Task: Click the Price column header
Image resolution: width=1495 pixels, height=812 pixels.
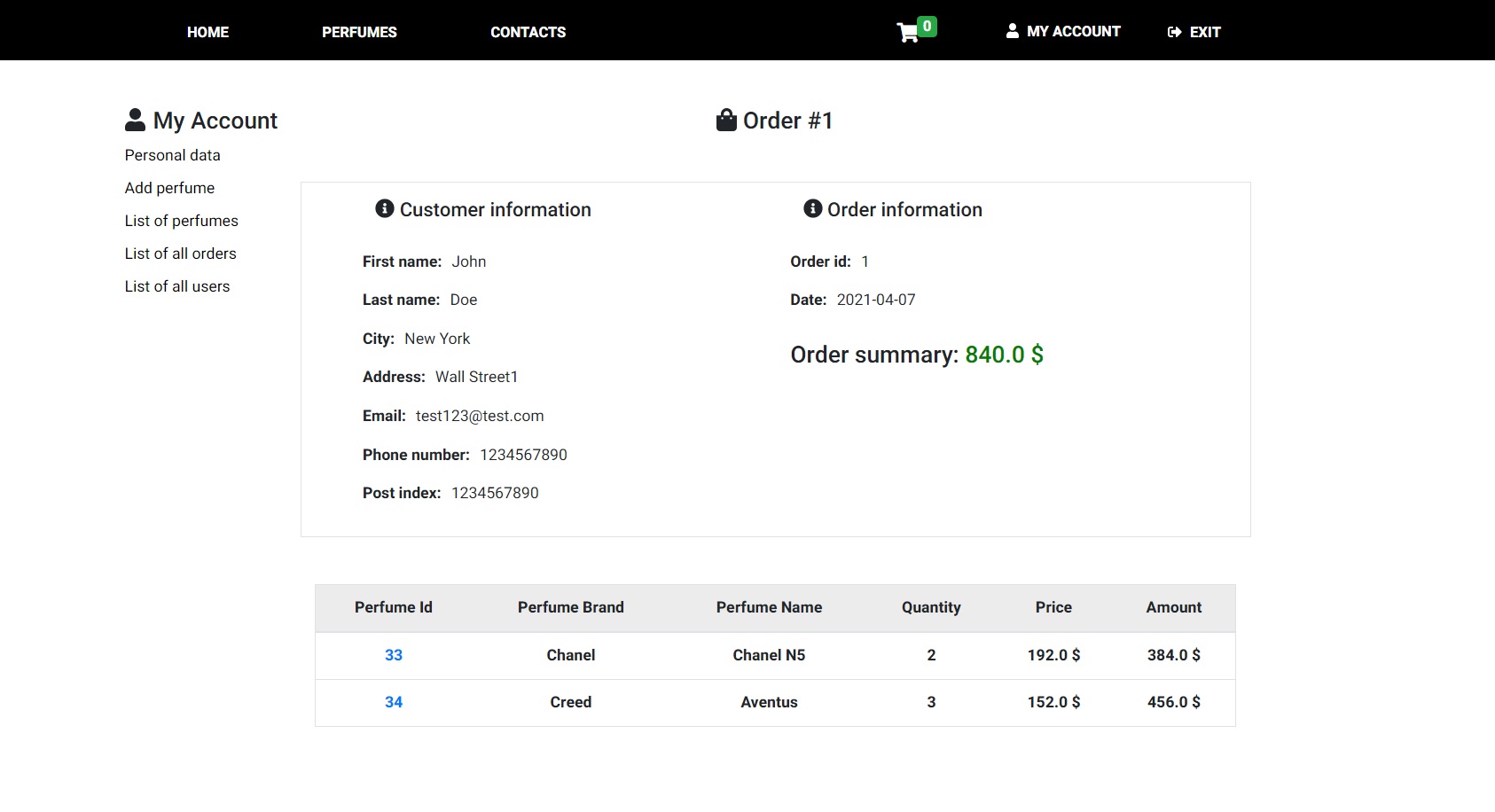Action: tap(1053, 607)
